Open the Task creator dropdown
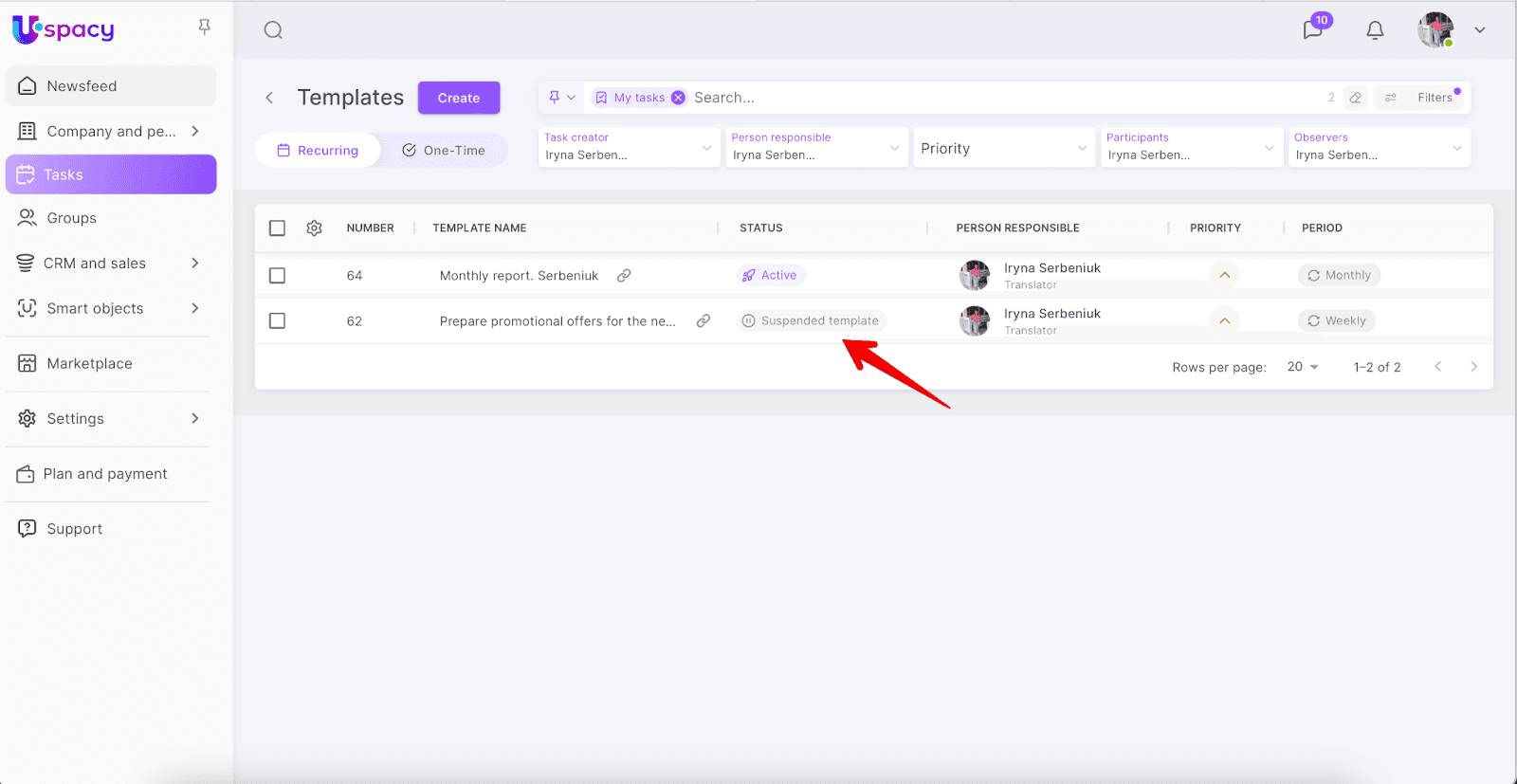The width and height of the screenshot is (1517, 784). pos(629,148)
